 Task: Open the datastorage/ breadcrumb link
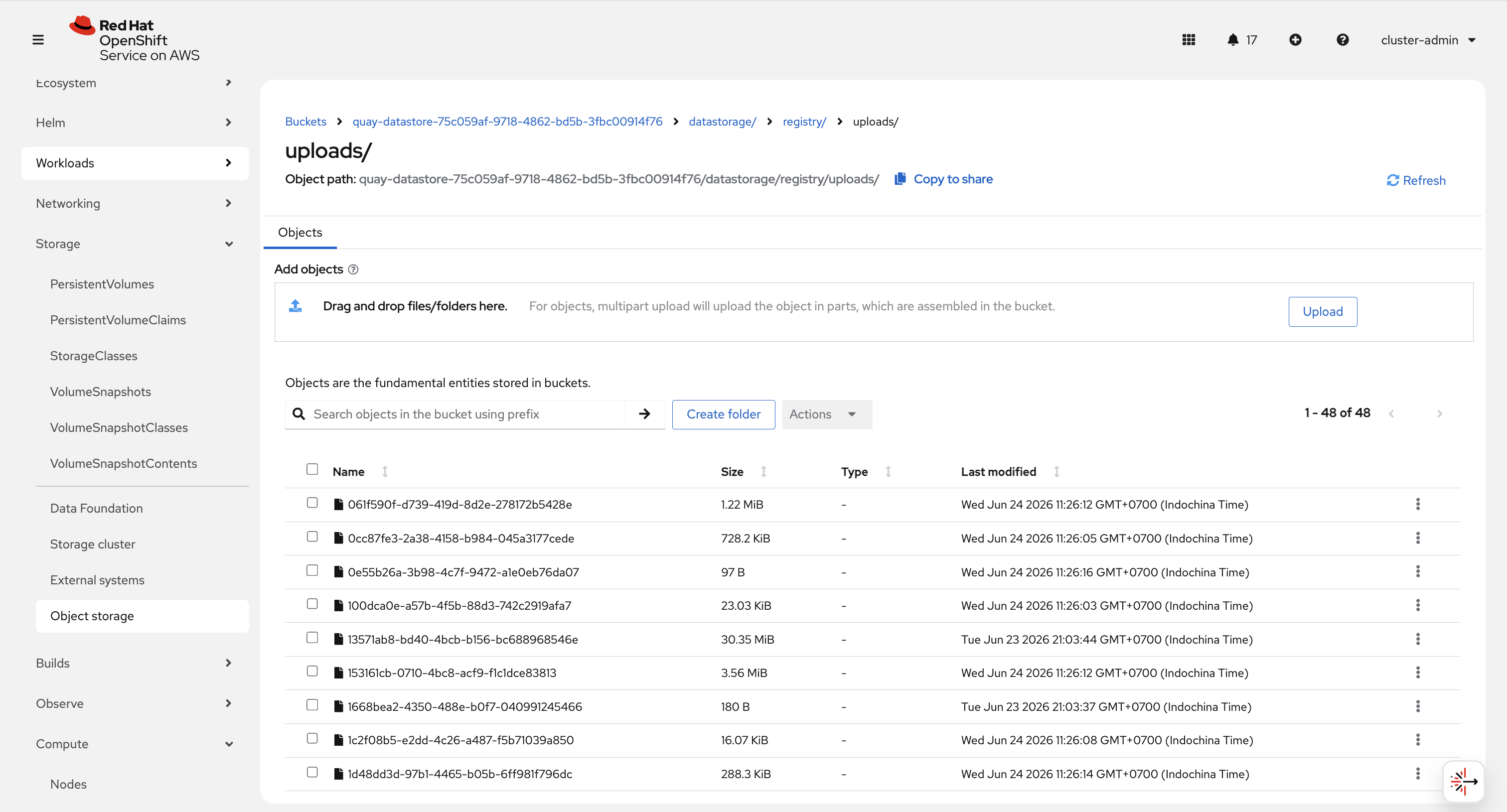coord(722,121)
